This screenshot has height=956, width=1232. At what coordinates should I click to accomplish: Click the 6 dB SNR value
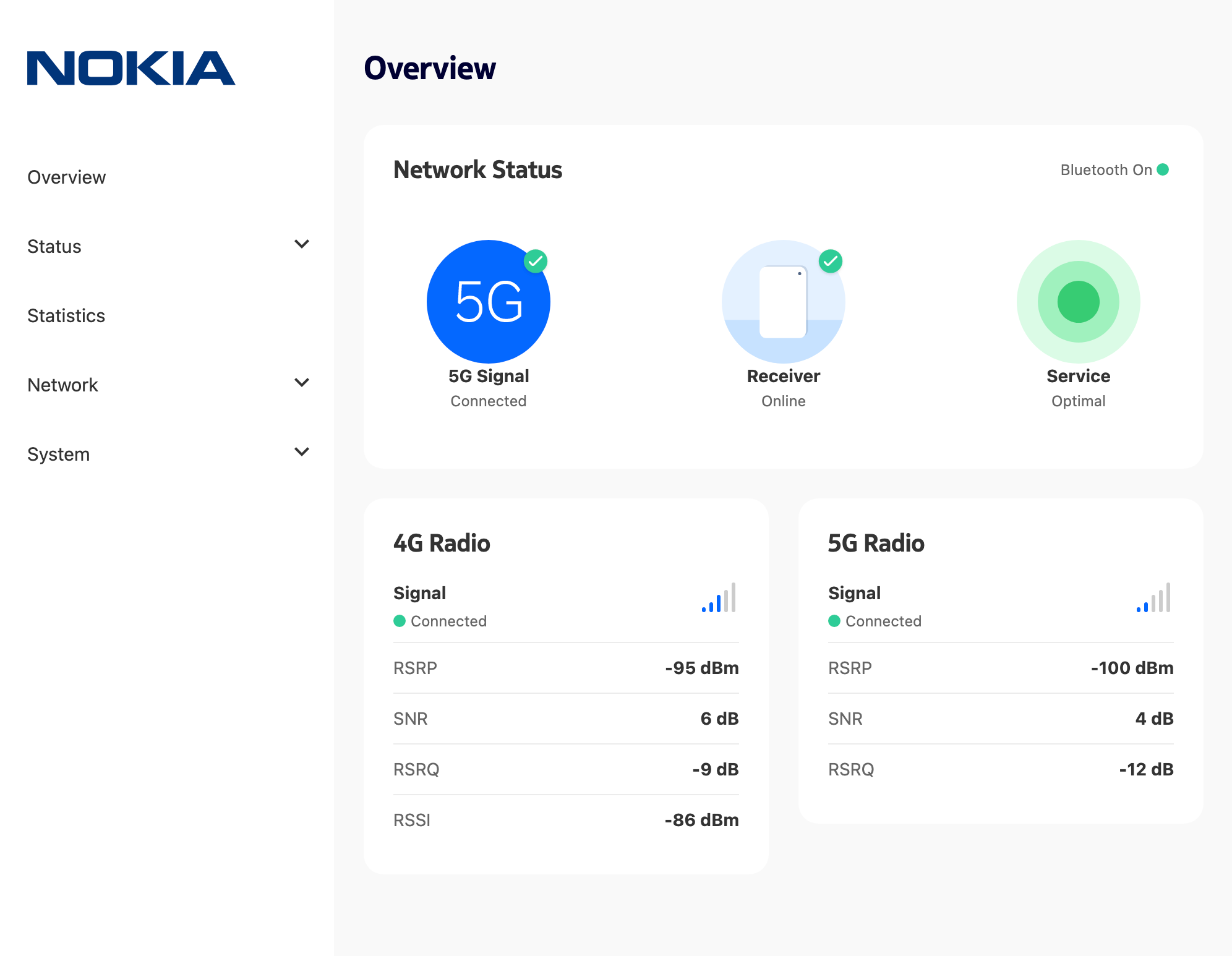[720, 719]
